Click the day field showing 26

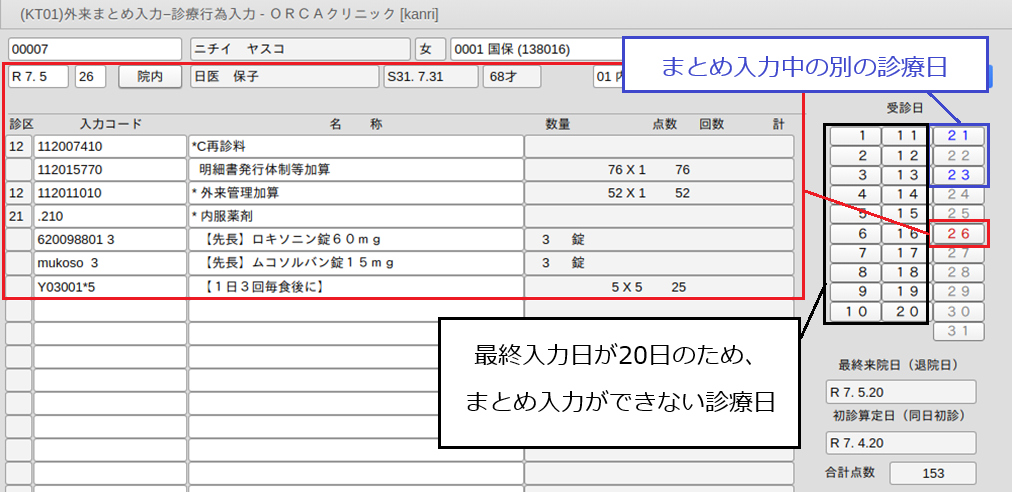[91, 76]
